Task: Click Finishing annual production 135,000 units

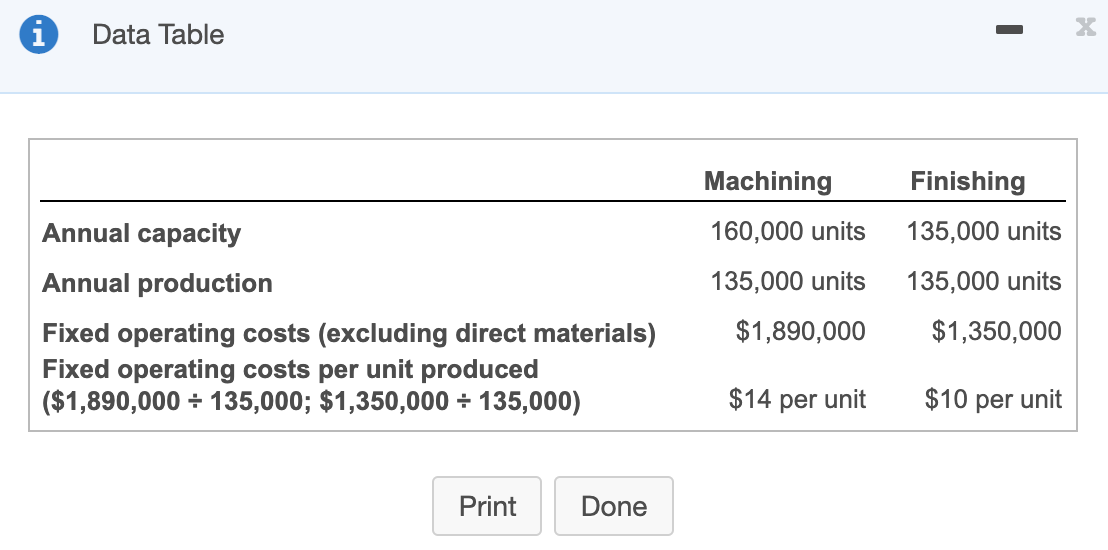Action: 984,281
